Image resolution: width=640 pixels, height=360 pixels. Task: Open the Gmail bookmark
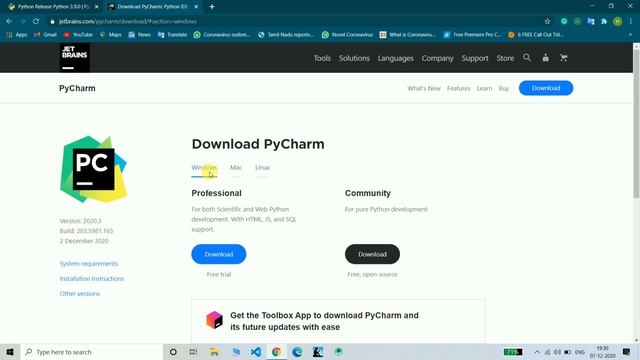coord(45,35)
